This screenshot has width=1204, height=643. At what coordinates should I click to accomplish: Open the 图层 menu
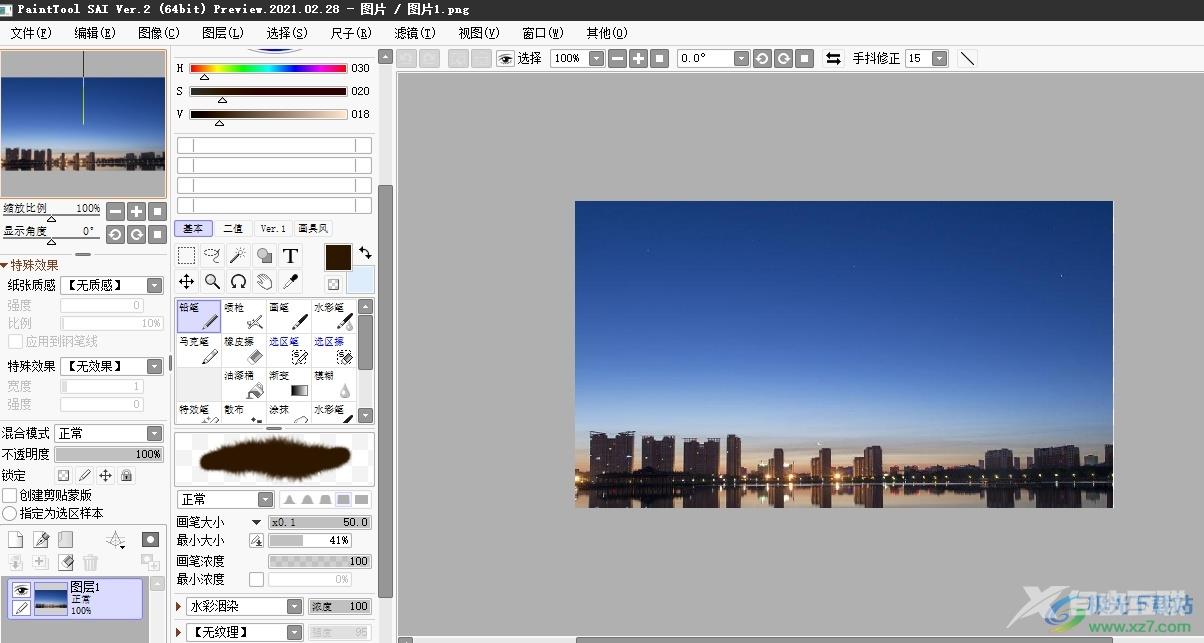pyautogui.click(x=223, y=33)
